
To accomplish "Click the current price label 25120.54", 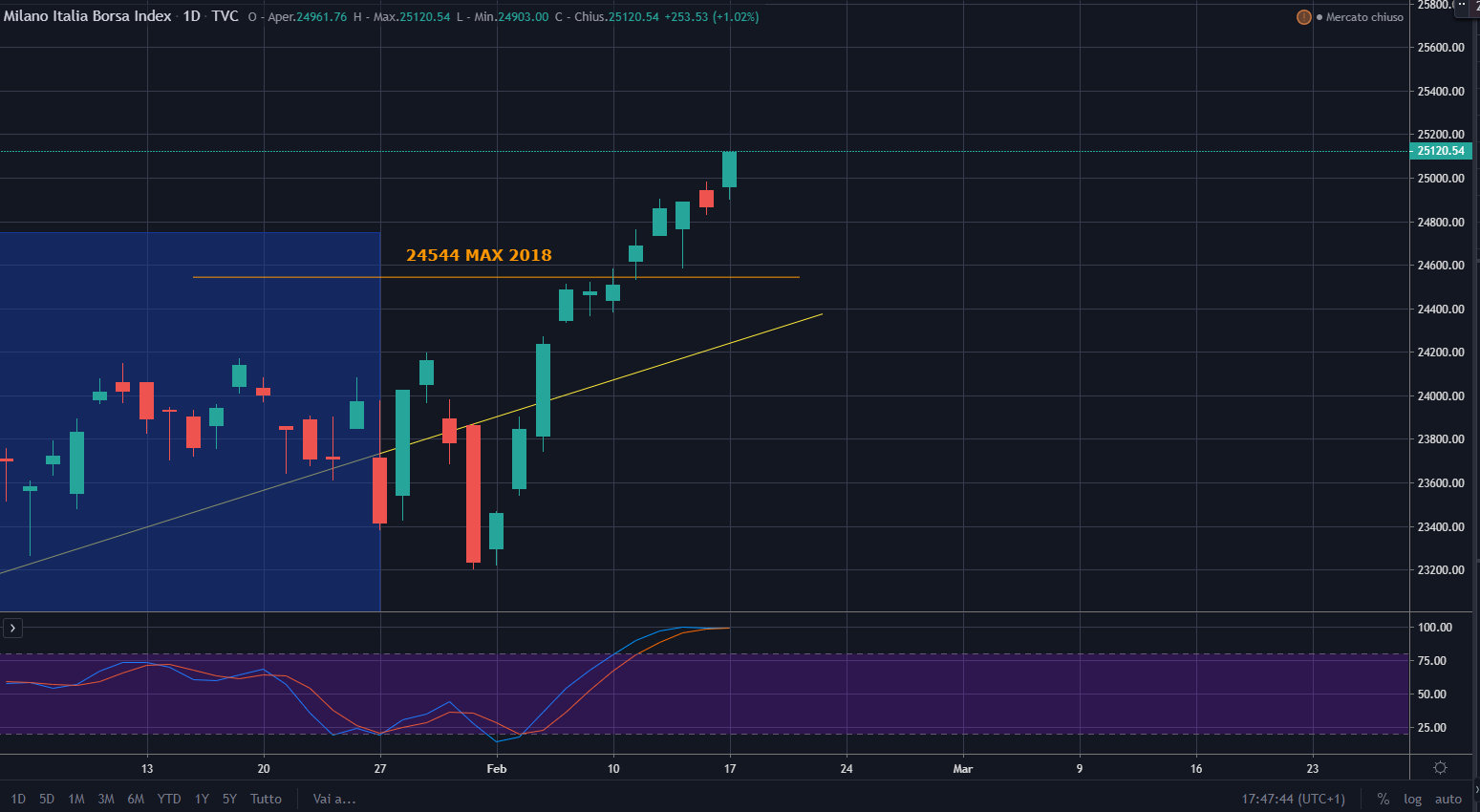I will coord(1441,151).
